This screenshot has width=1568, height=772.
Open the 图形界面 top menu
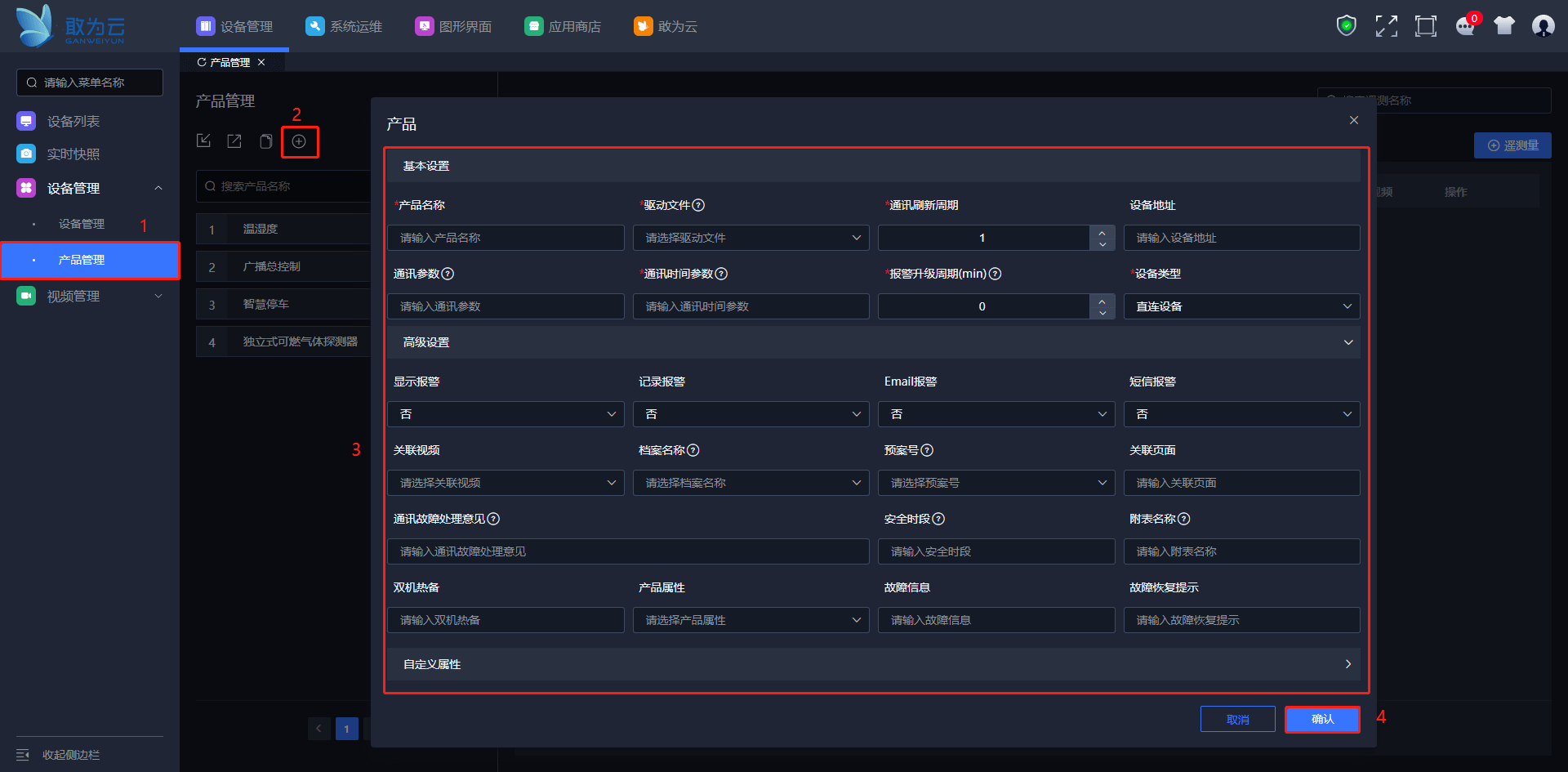453,26
